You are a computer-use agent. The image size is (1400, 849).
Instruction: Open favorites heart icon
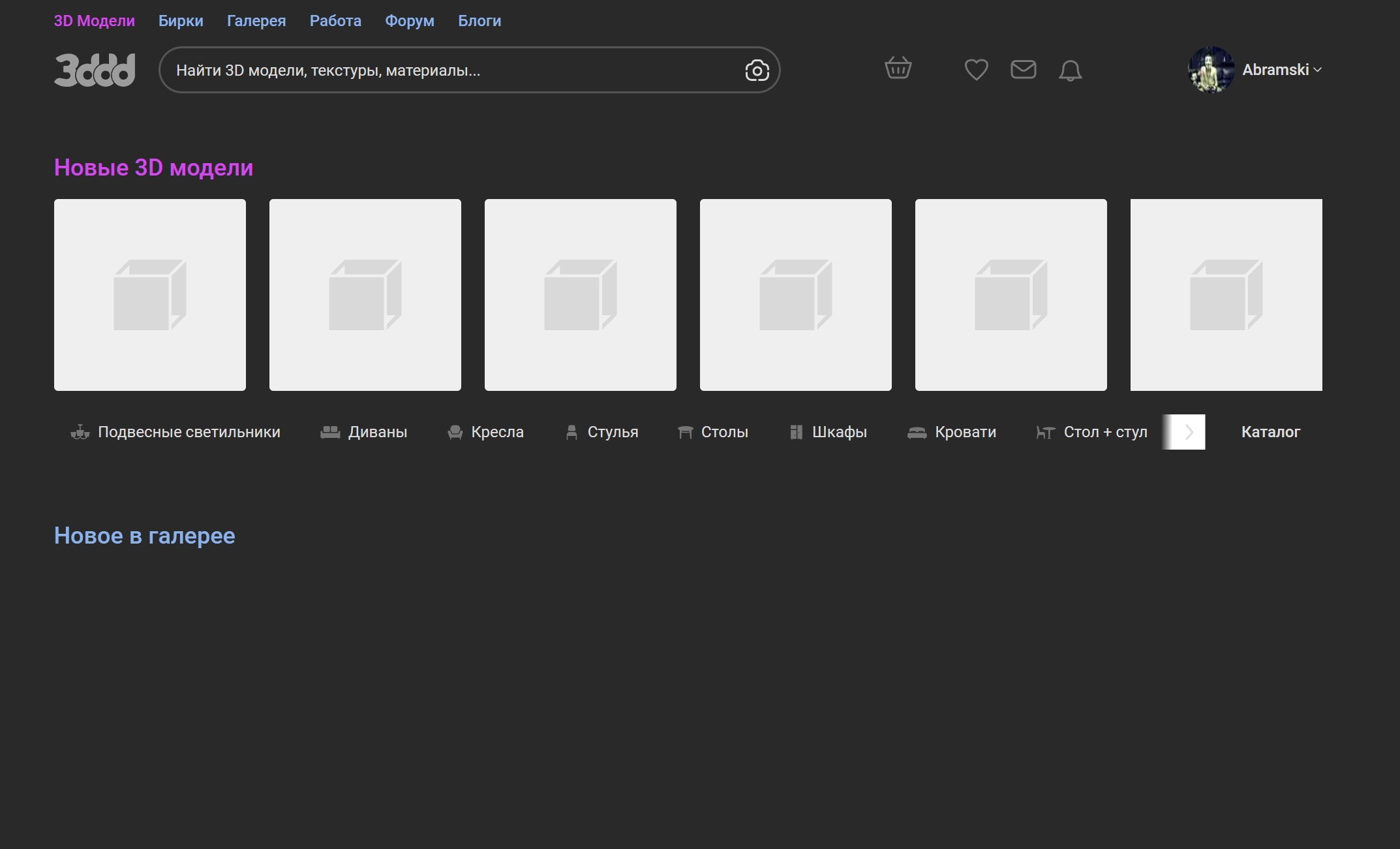(976, 69)
